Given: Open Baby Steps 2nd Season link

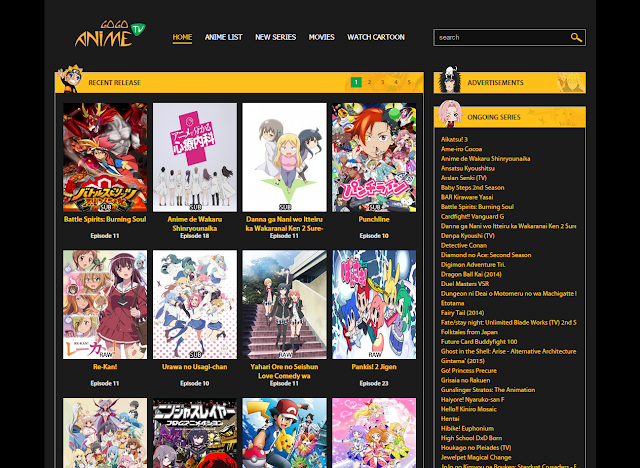Looking at the screenshot, I should pyautogui.click(x=472, y=188).
